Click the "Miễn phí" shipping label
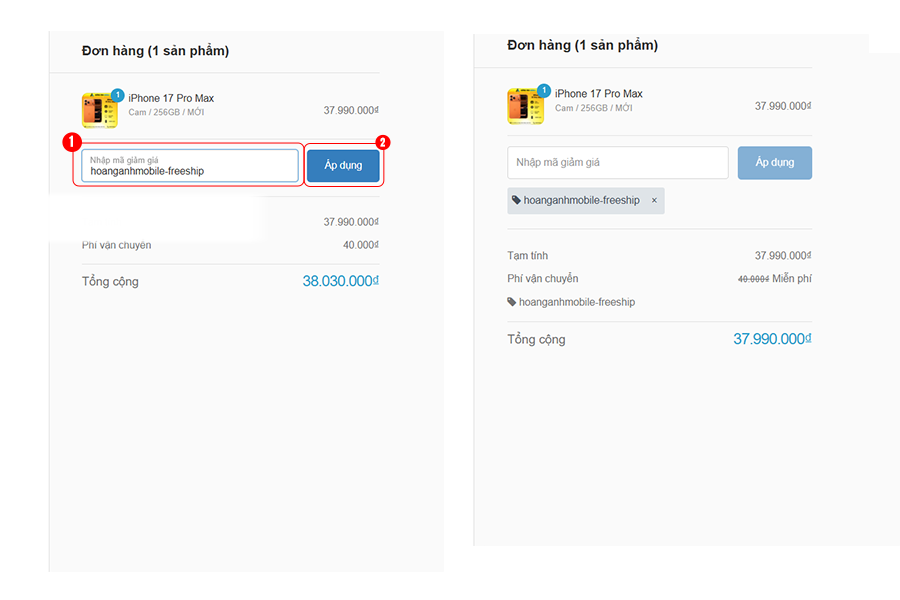The width and height of the screenshot is (900, 600). pyautogui.click(x=791, y=278)
